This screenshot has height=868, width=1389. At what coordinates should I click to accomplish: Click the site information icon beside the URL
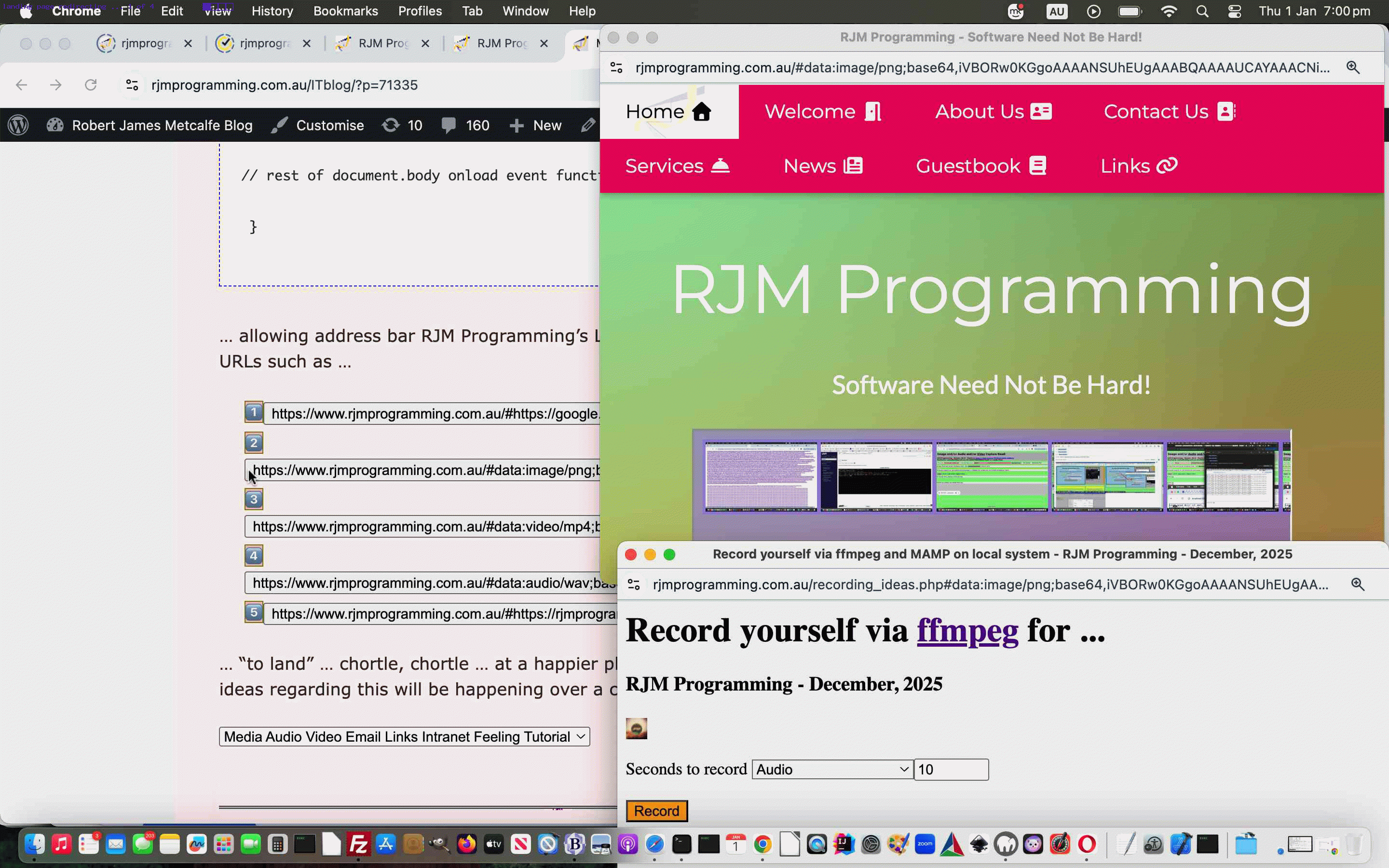[x=132, y=85]
